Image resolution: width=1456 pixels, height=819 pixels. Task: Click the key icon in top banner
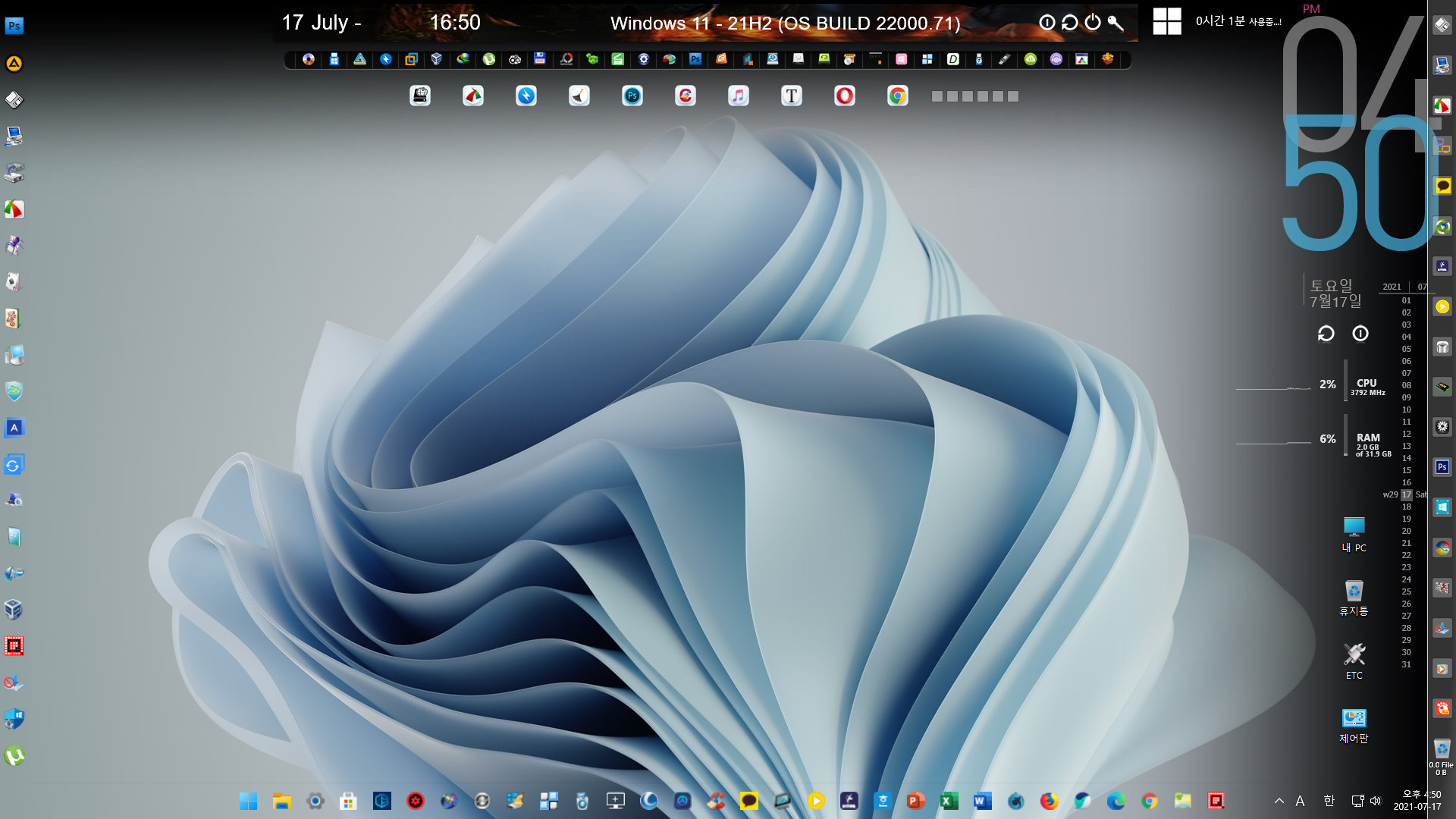(1116, 23)
